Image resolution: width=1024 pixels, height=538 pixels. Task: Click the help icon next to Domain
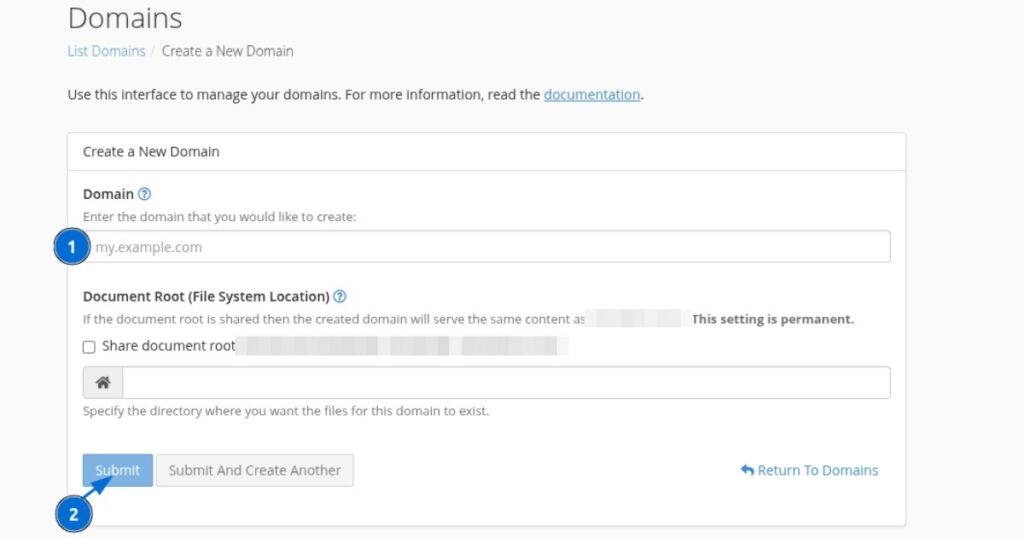click(144, 194)
